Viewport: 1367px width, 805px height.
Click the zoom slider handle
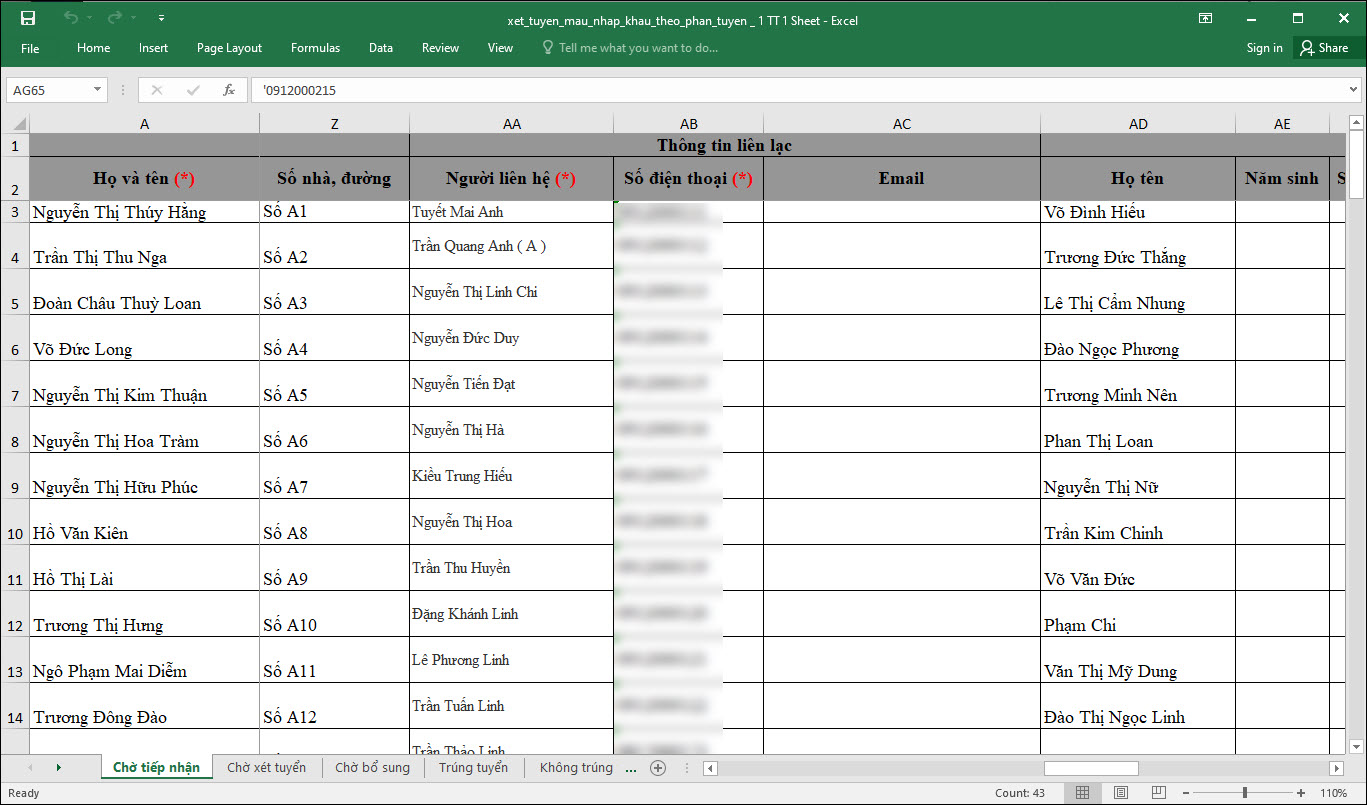point(1245,793)
